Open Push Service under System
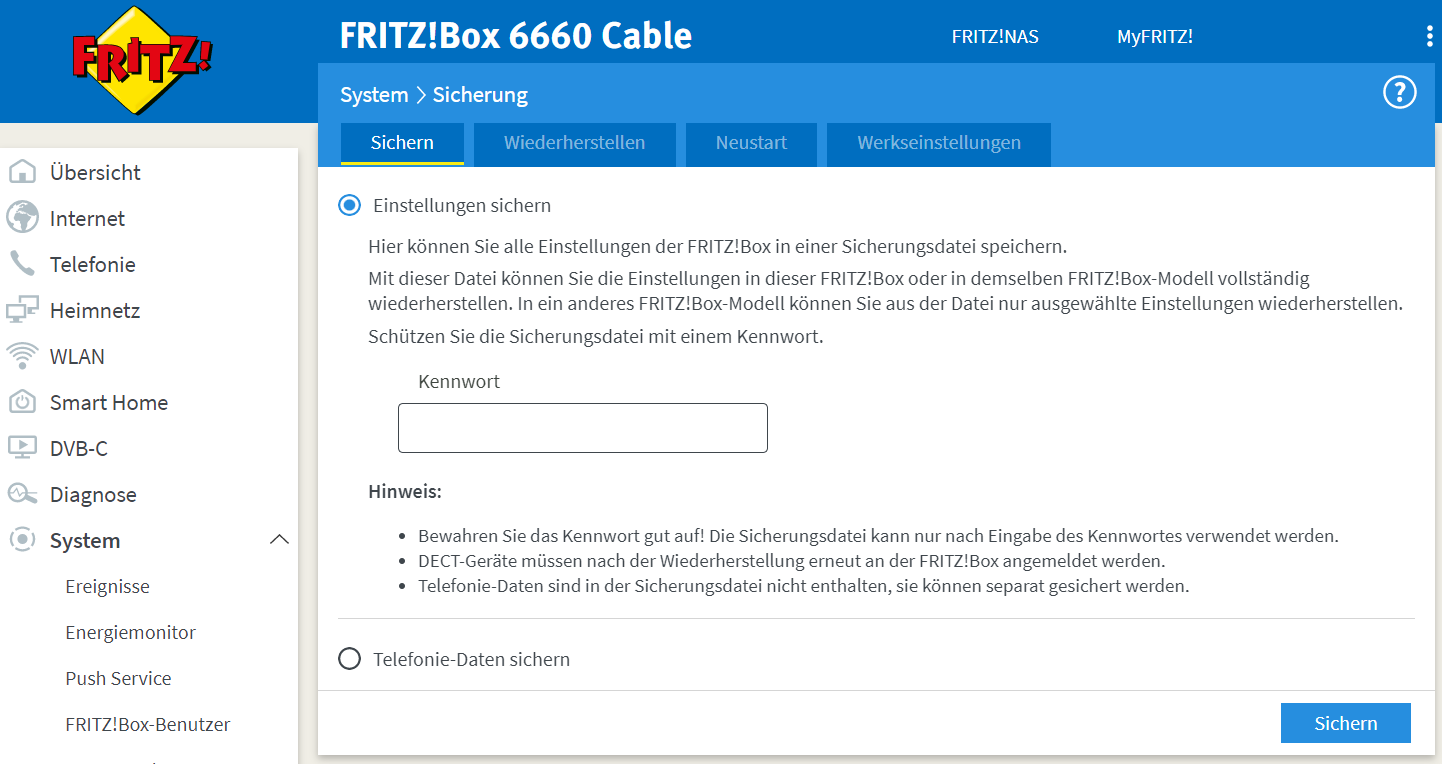 [x=118, y=678]
